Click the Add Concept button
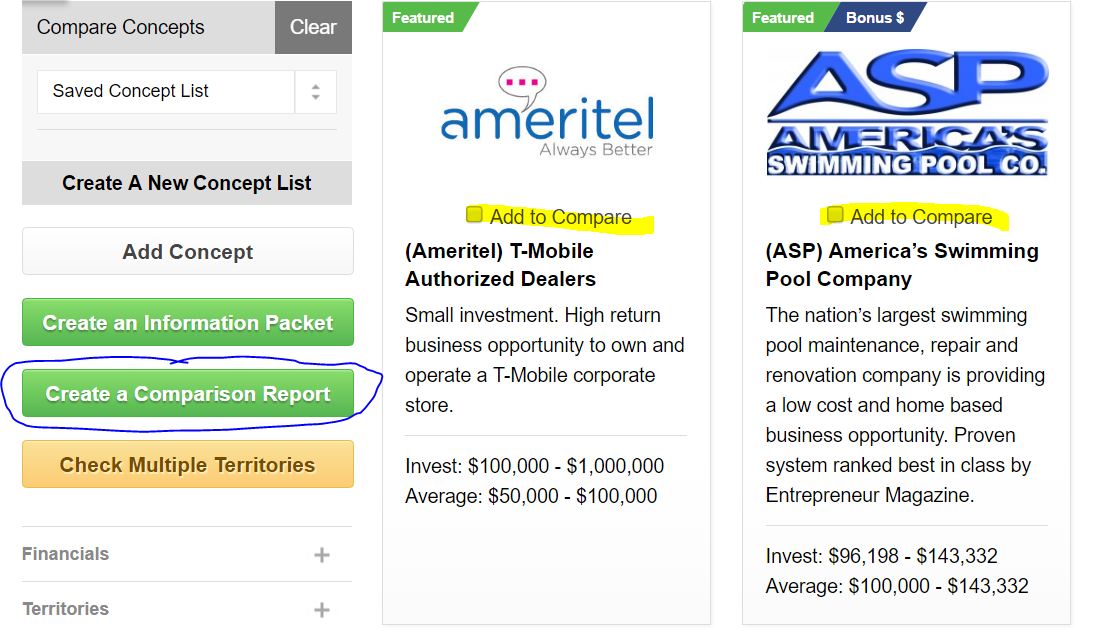The width and height of the screenshot is (1097, 630). pyautogui.click(x=187, y=251)
